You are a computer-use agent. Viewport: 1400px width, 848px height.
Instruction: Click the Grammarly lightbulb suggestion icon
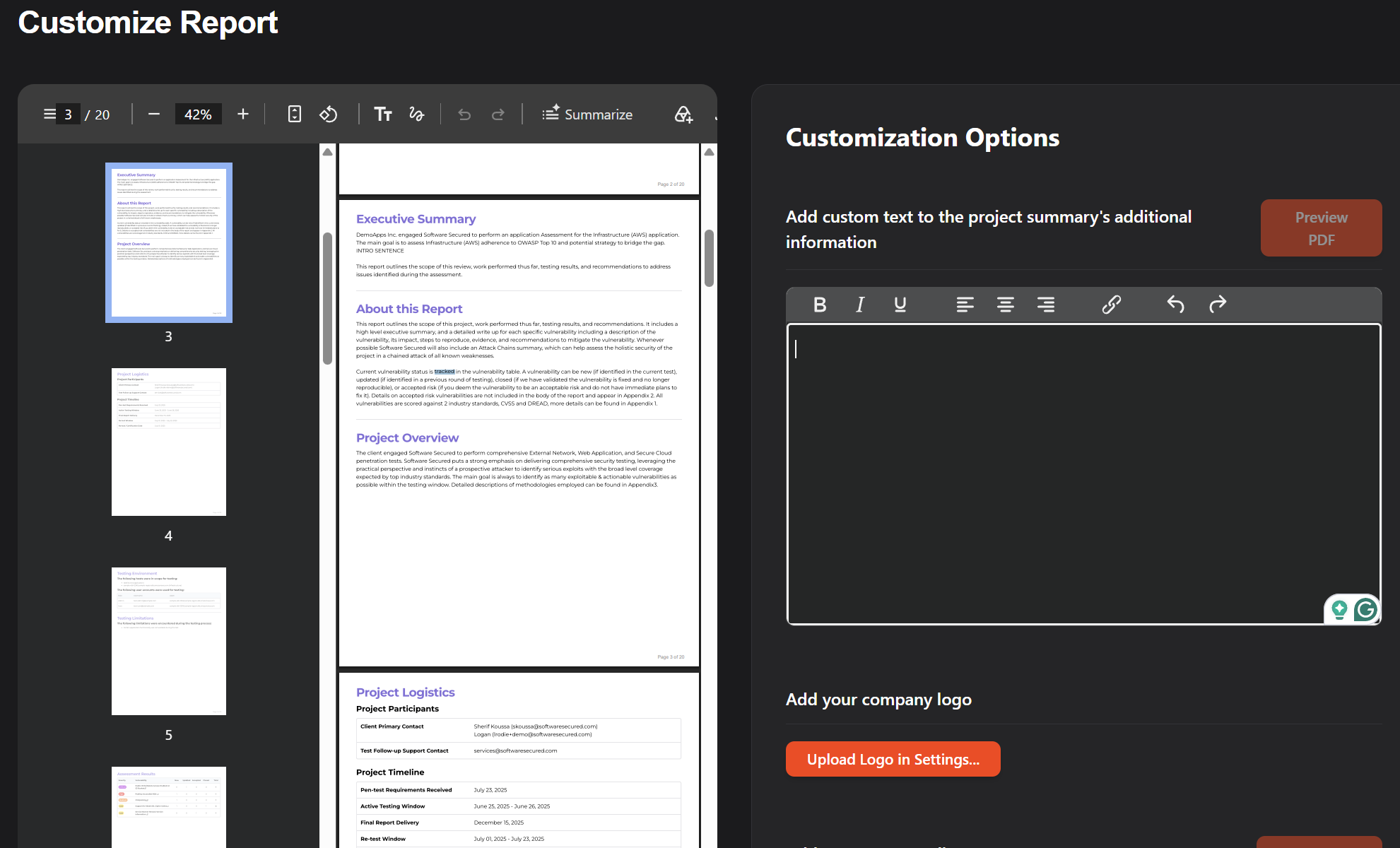pos(1339,609)
